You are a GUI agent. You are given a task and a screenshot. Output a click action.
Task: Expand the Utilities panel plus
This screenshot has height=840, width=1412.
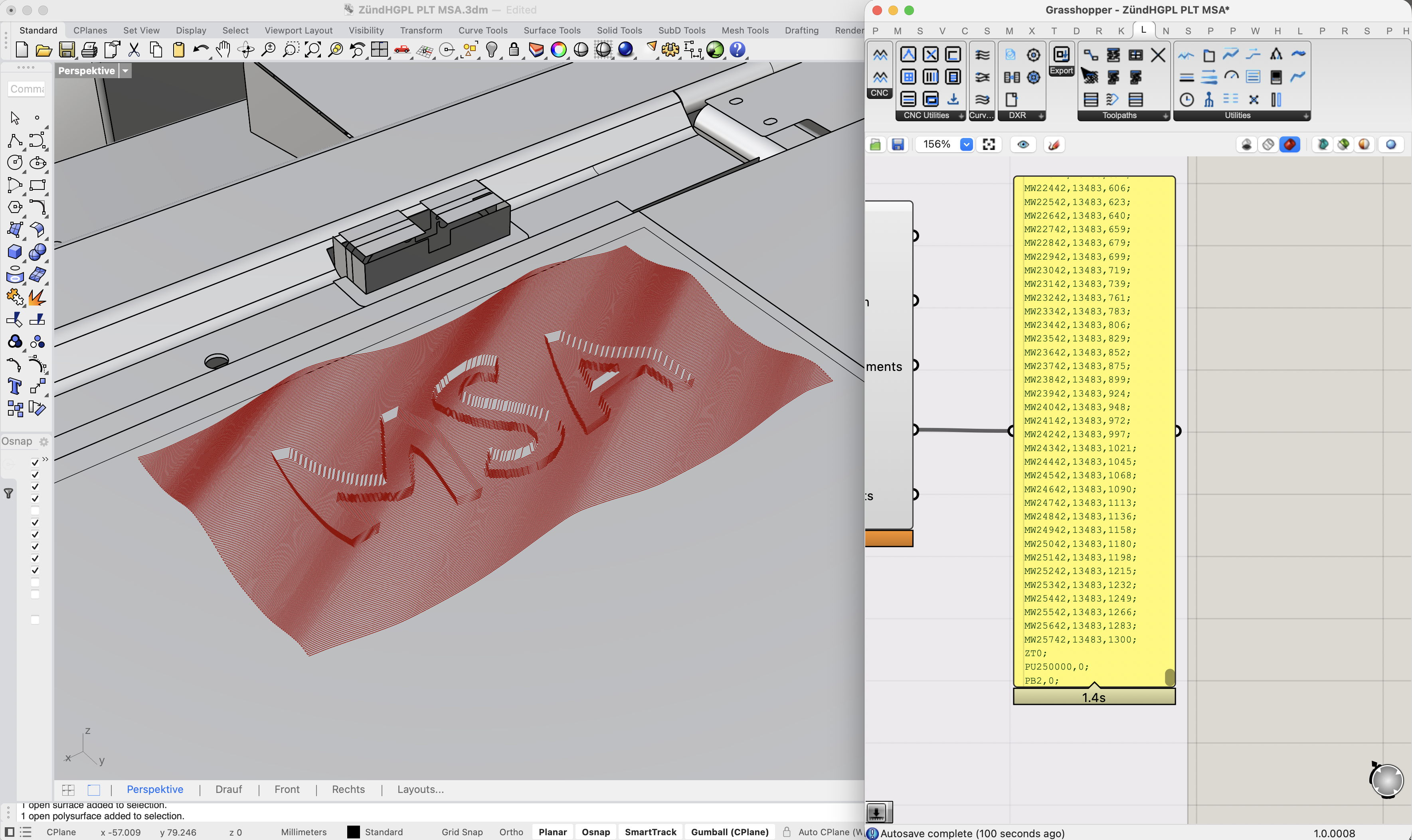pyautogui.click(x=1305, y=116)
